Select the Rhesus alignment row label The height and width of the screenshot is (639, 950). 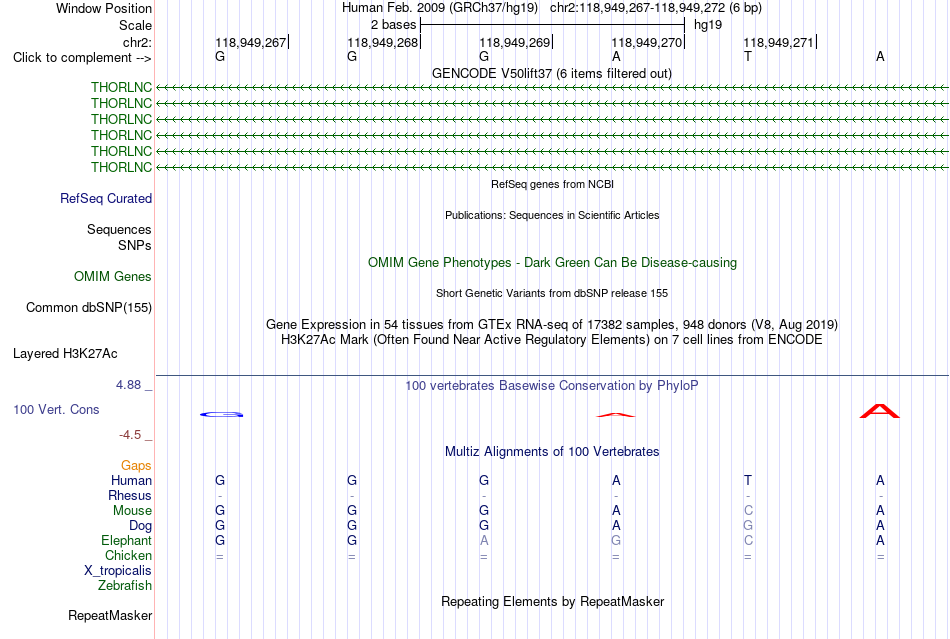(130, 495)
